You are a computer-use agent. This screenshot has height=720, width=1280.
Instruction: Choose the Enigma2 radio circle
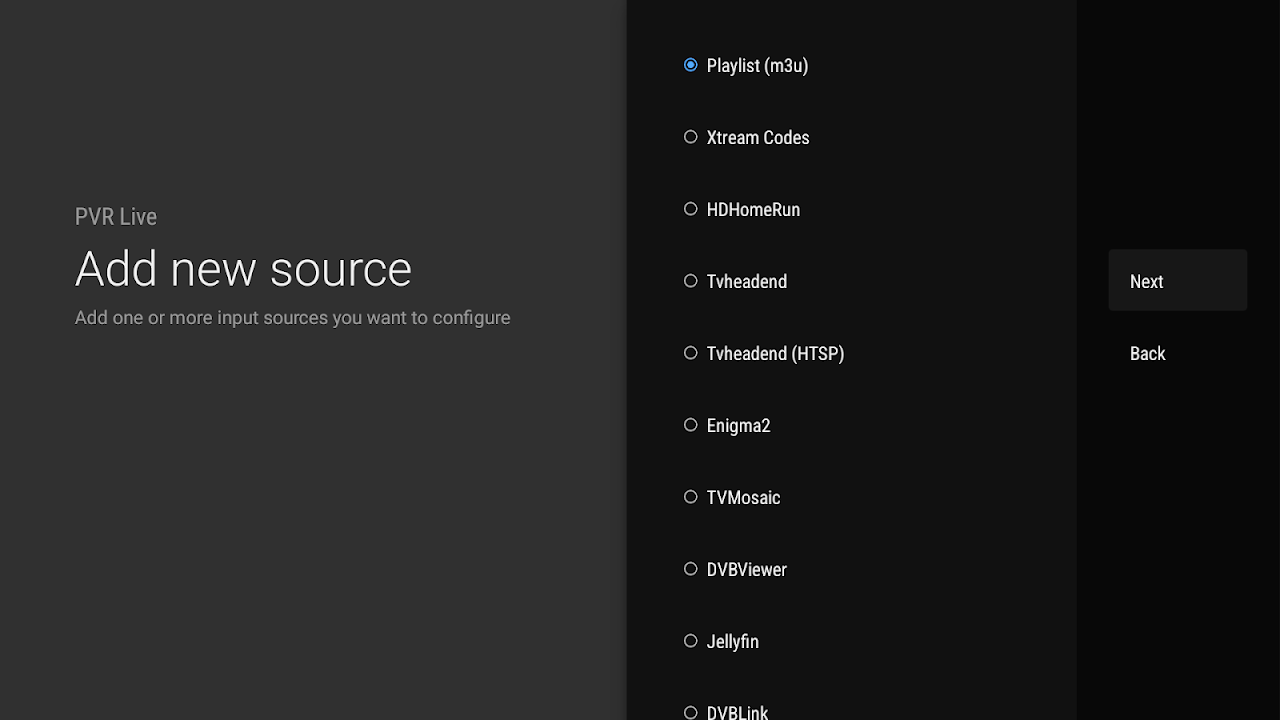click(x=690, y=425)
